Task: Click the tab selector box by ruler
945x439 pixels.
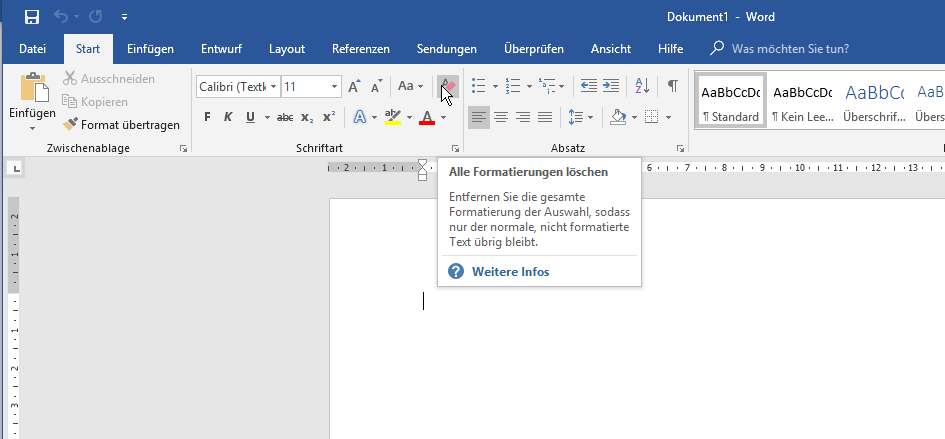Action: click(x=15, y=168)
